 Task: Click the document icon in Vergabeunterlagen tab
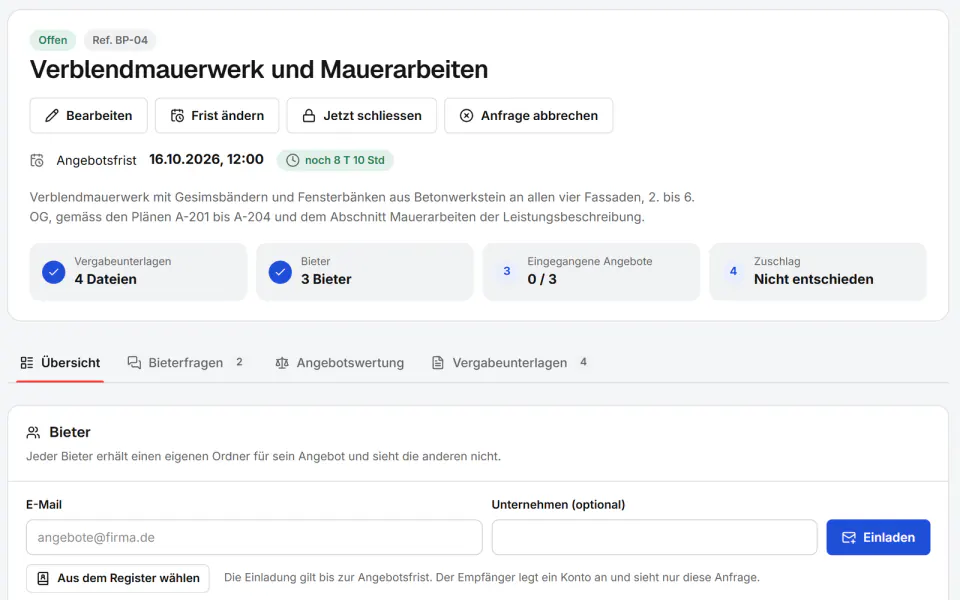click(438, 363)
